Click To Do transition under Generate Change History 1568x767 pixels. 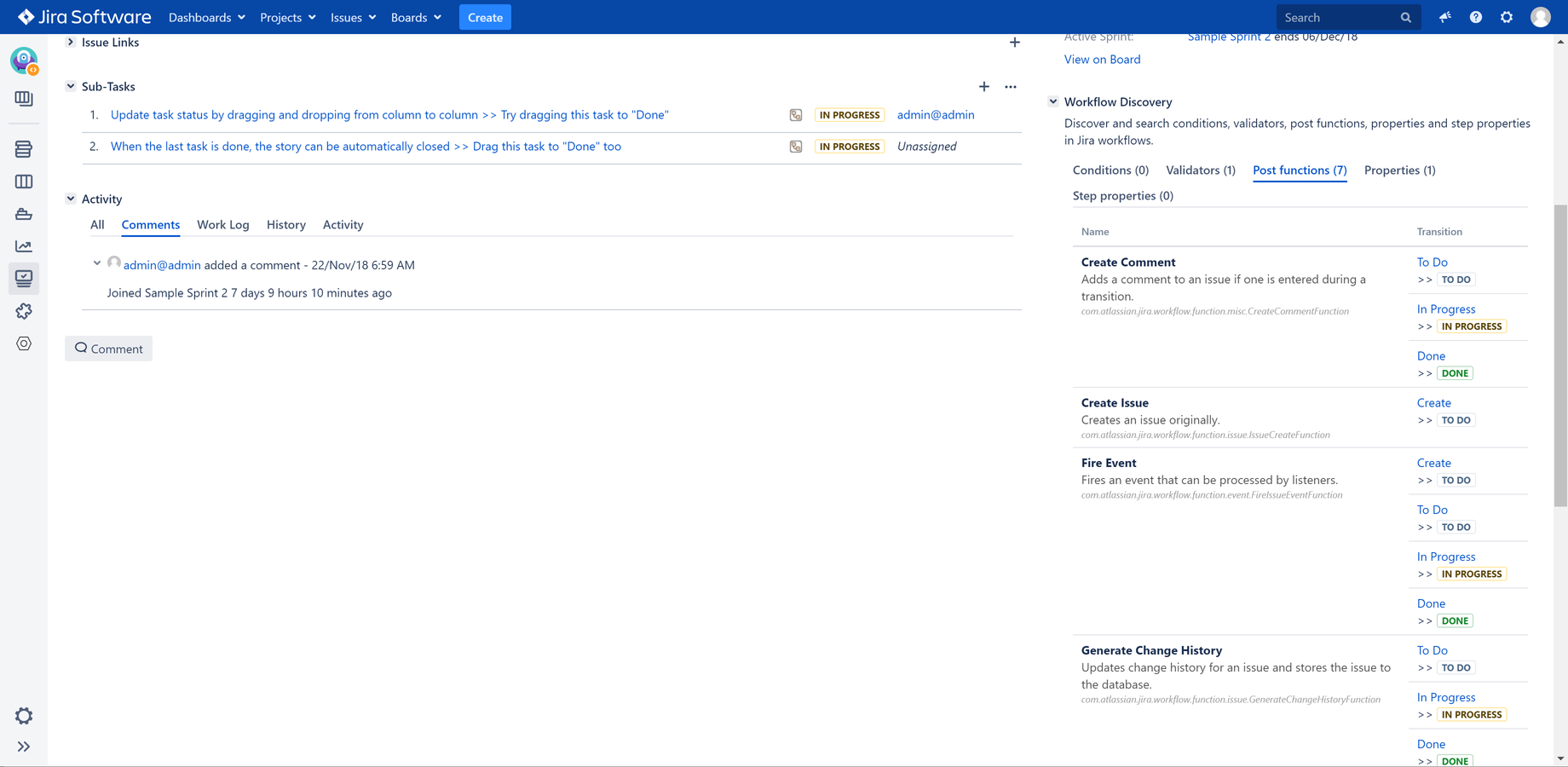1433,651
